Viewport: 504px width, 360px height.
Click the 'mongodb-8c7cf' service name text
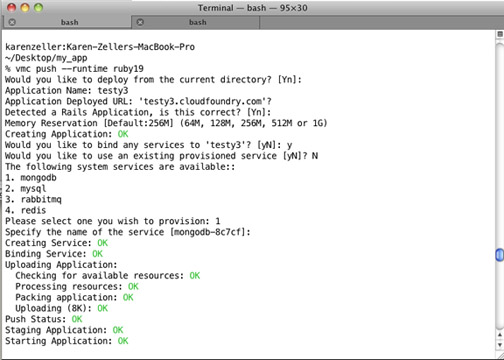[209, 232]
